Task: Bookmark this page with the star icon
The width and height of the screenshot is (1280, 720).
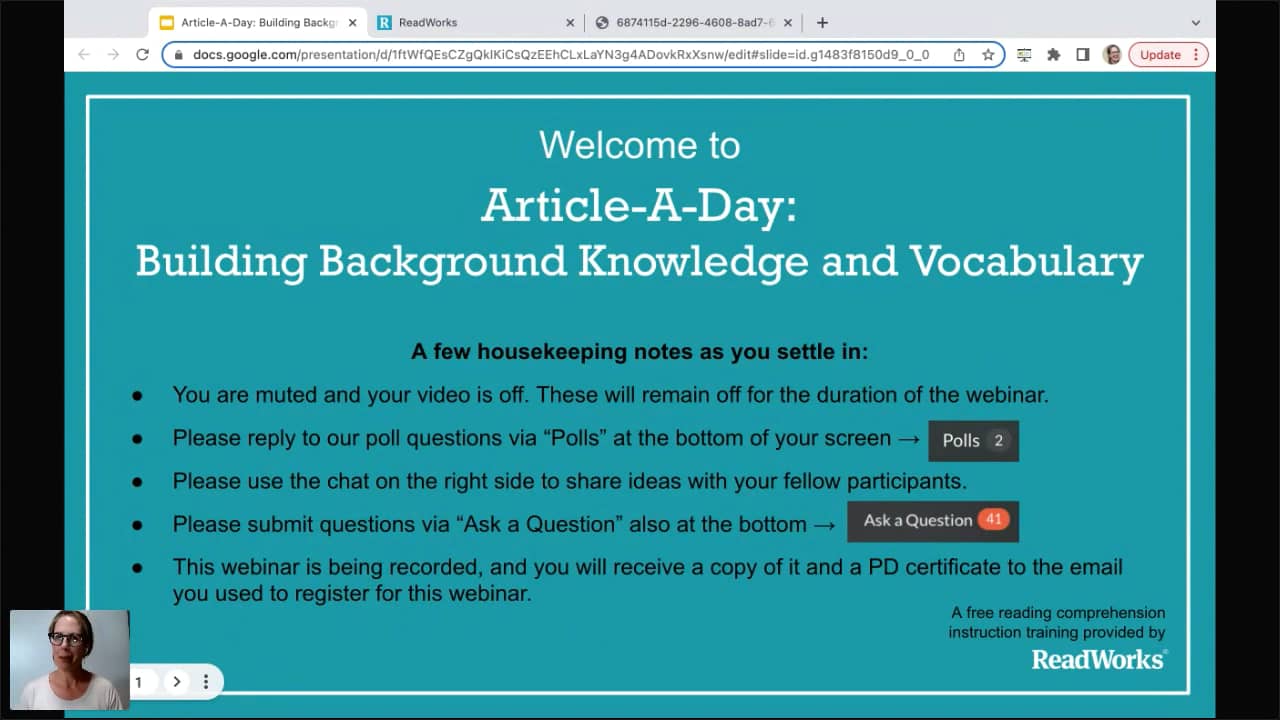Action: coord(988,55)
